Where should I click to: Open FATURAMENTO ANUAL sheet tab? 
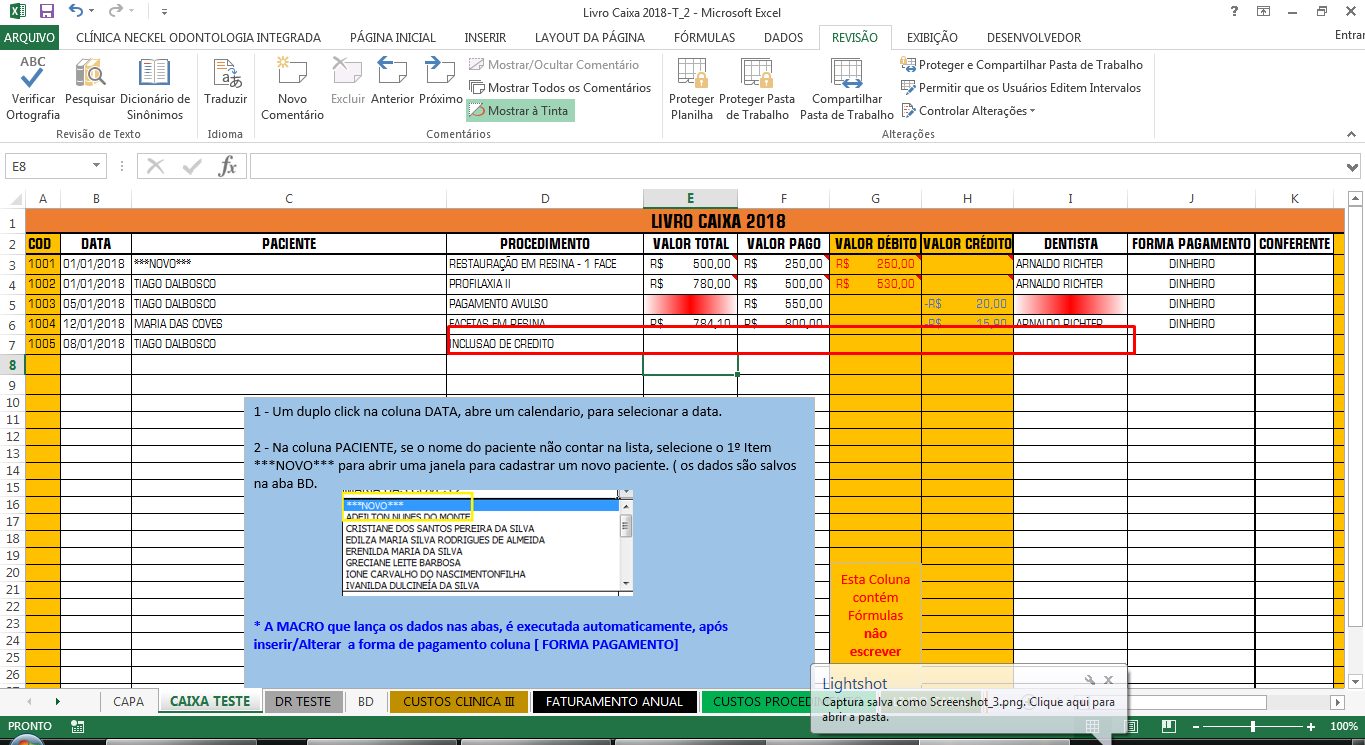pos(614,701)
